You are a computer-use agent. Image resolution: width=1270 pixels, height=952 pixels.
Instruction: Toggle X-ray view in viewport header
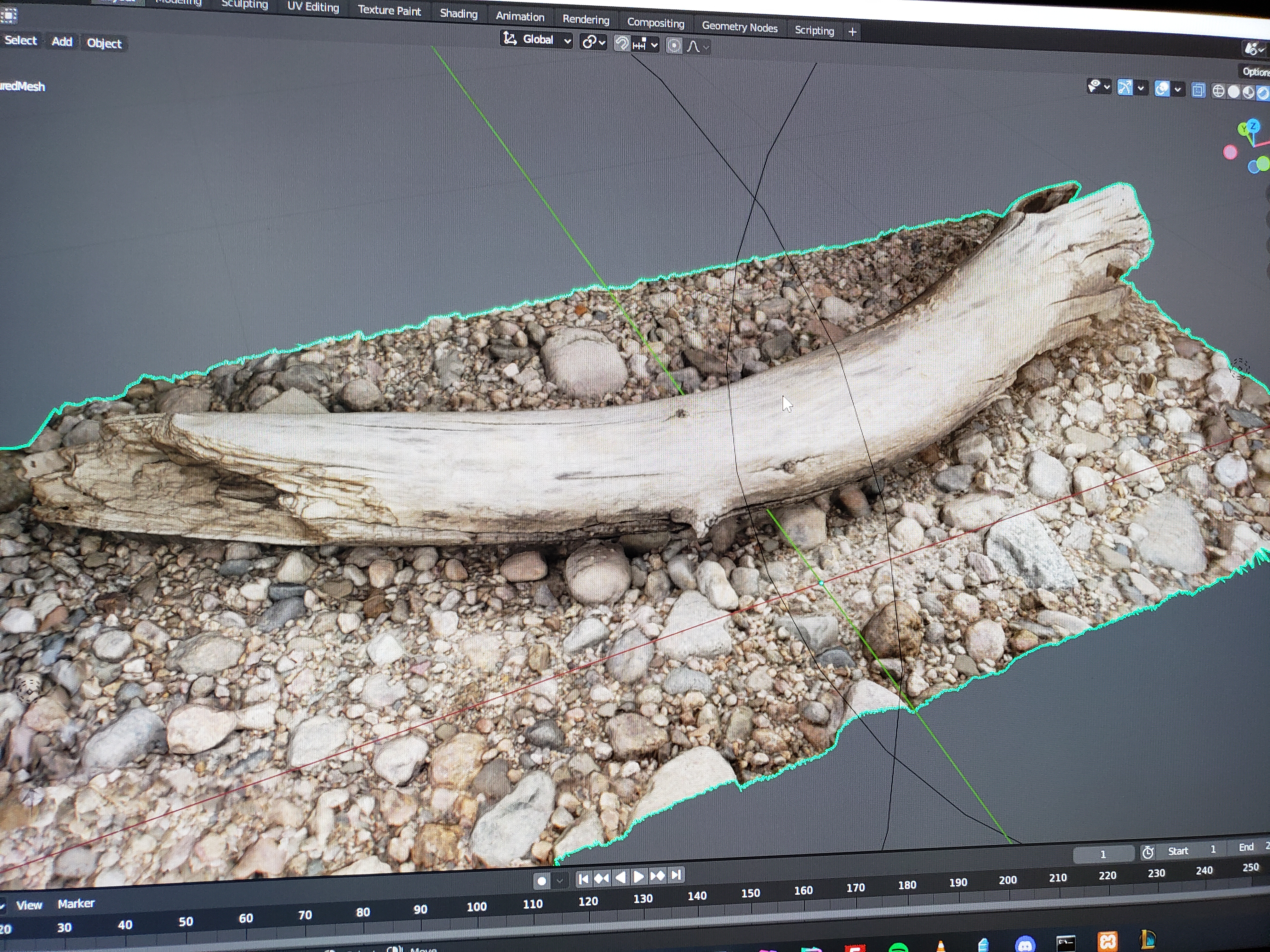tap(1198, 90)
